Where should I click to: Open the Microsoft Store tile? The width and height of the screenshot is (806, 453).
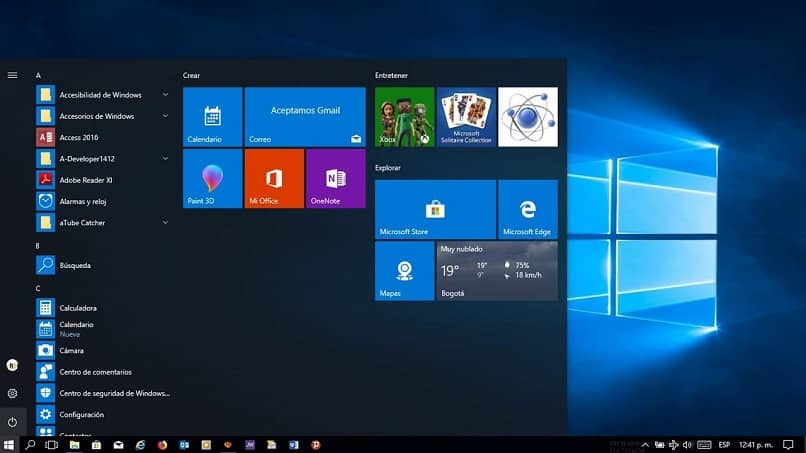(x=435, y=209)
